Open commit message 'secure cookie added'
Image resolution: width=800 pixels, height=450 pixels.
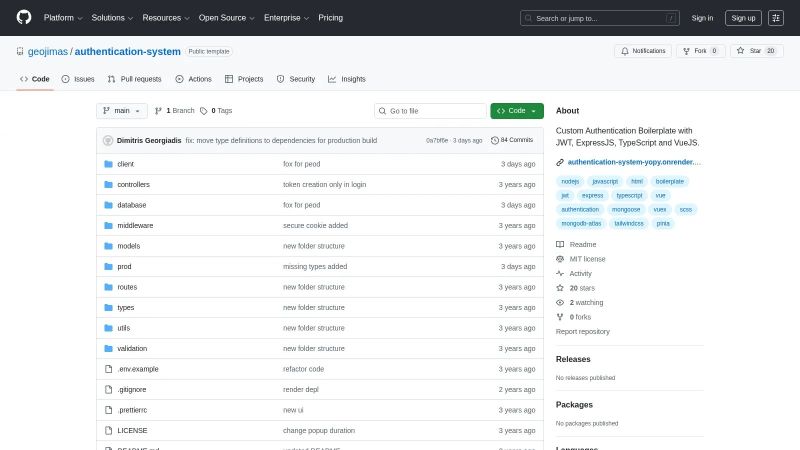pyautogui.click(x=315, y=226)
